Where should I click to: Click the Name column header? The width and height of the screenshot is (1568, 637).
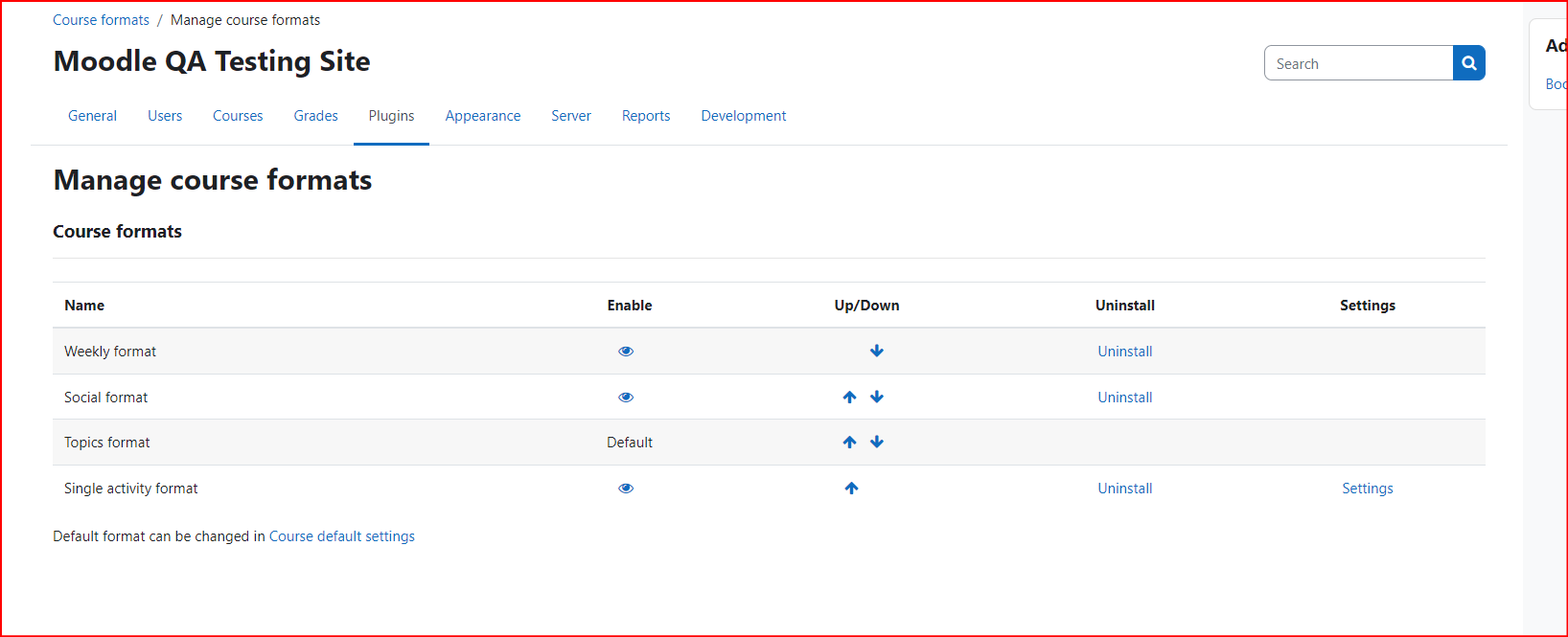[84, 306]
